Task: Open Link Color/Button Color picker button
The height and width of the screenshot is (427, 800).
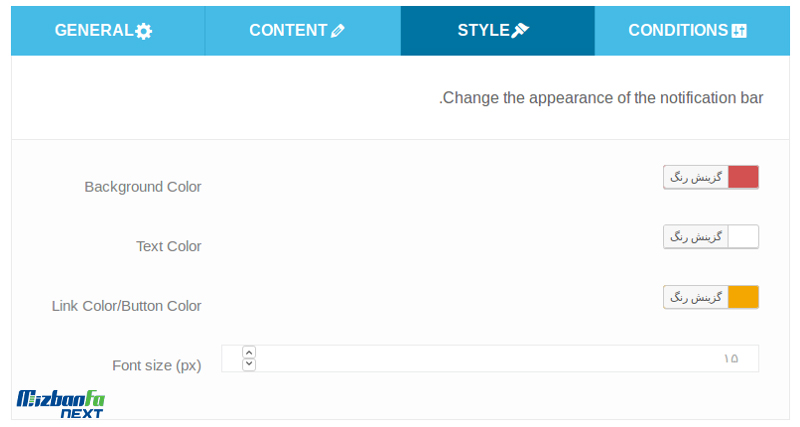Action: (711, 297)
